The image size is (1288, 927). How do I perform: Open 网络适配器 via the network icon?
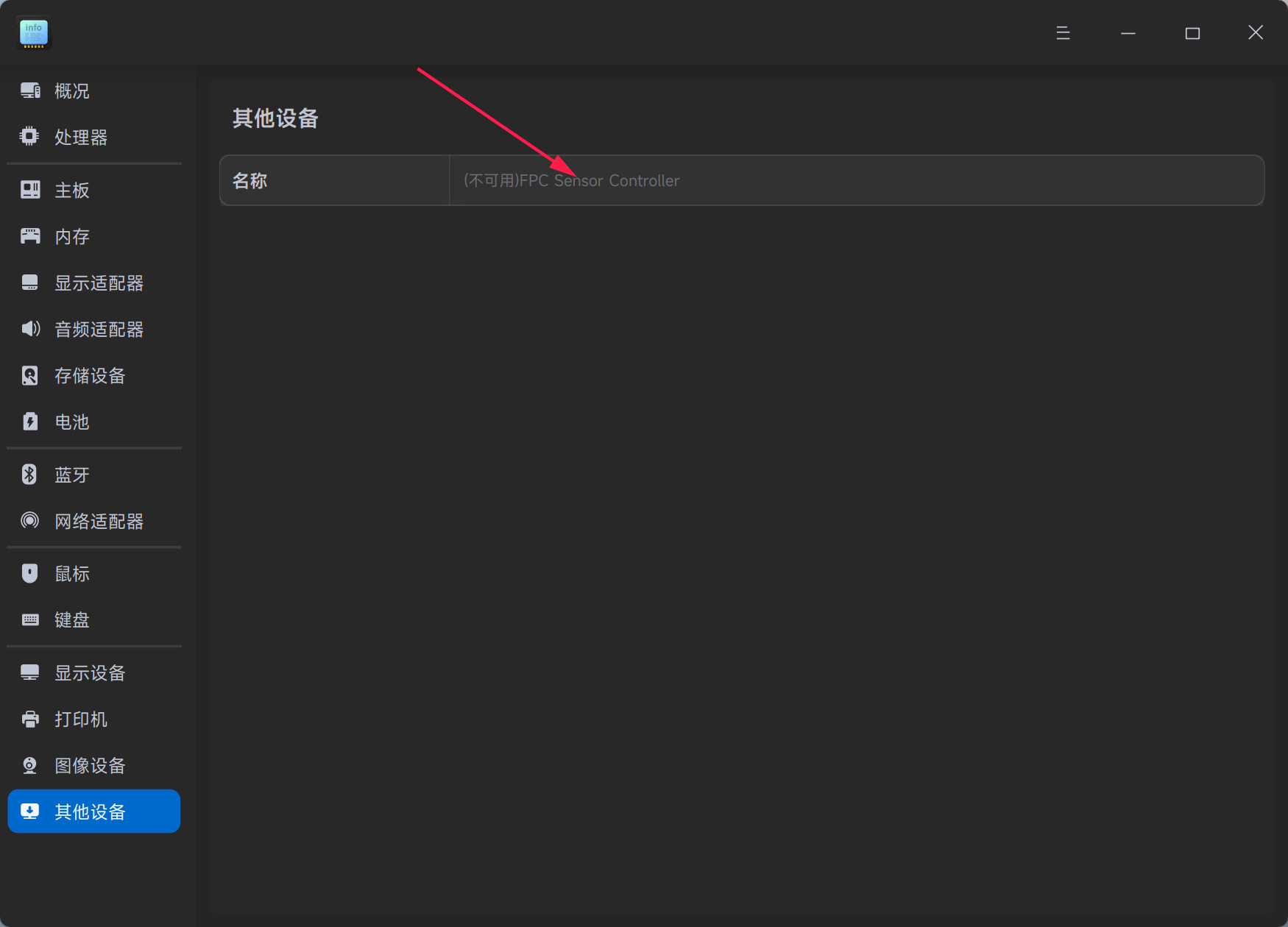29,521
